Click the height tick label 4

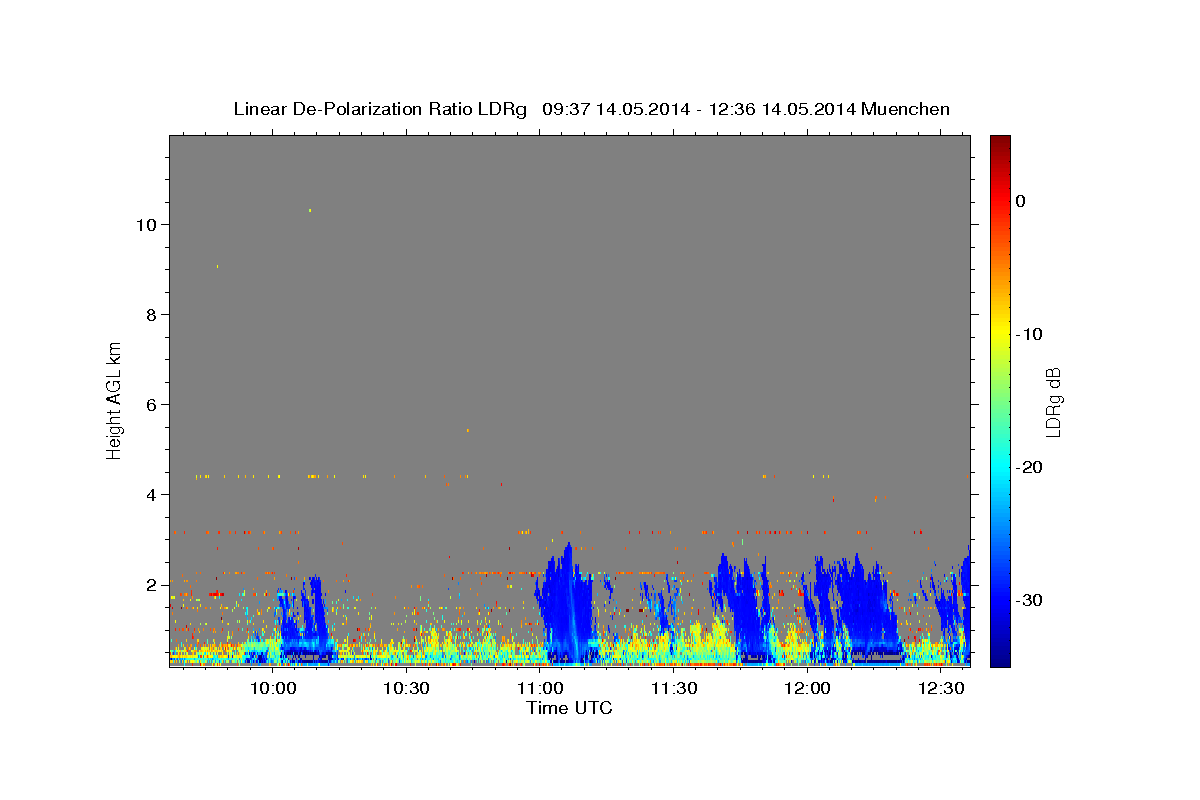coord(151,495)
